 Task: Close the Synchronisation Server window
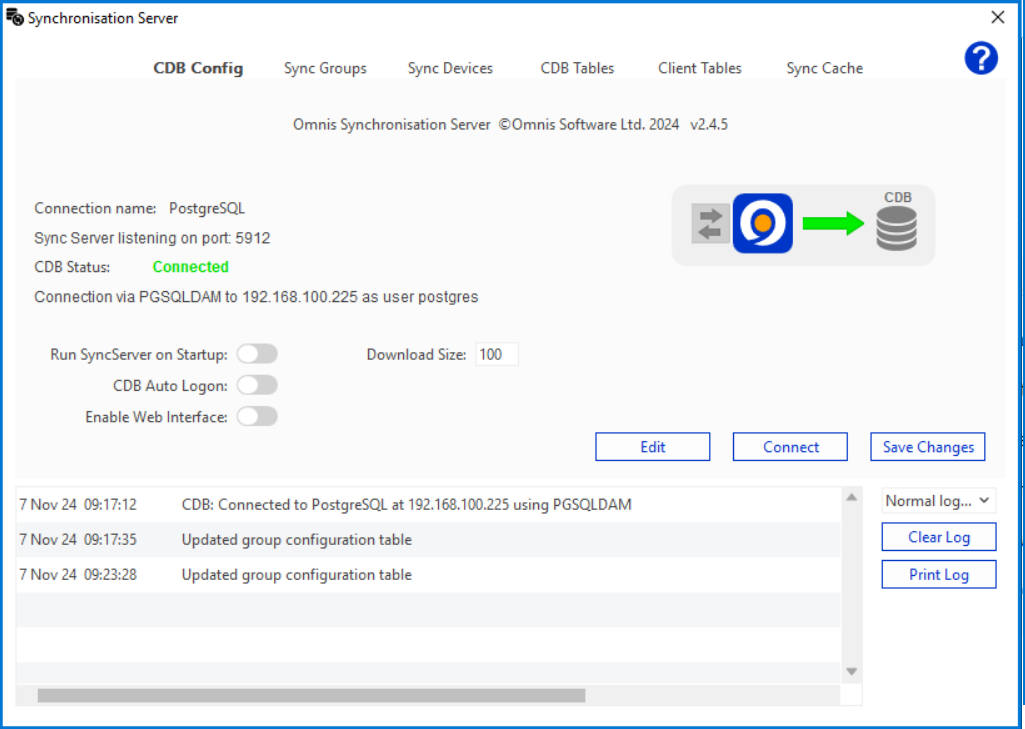(x=998, y=17)
